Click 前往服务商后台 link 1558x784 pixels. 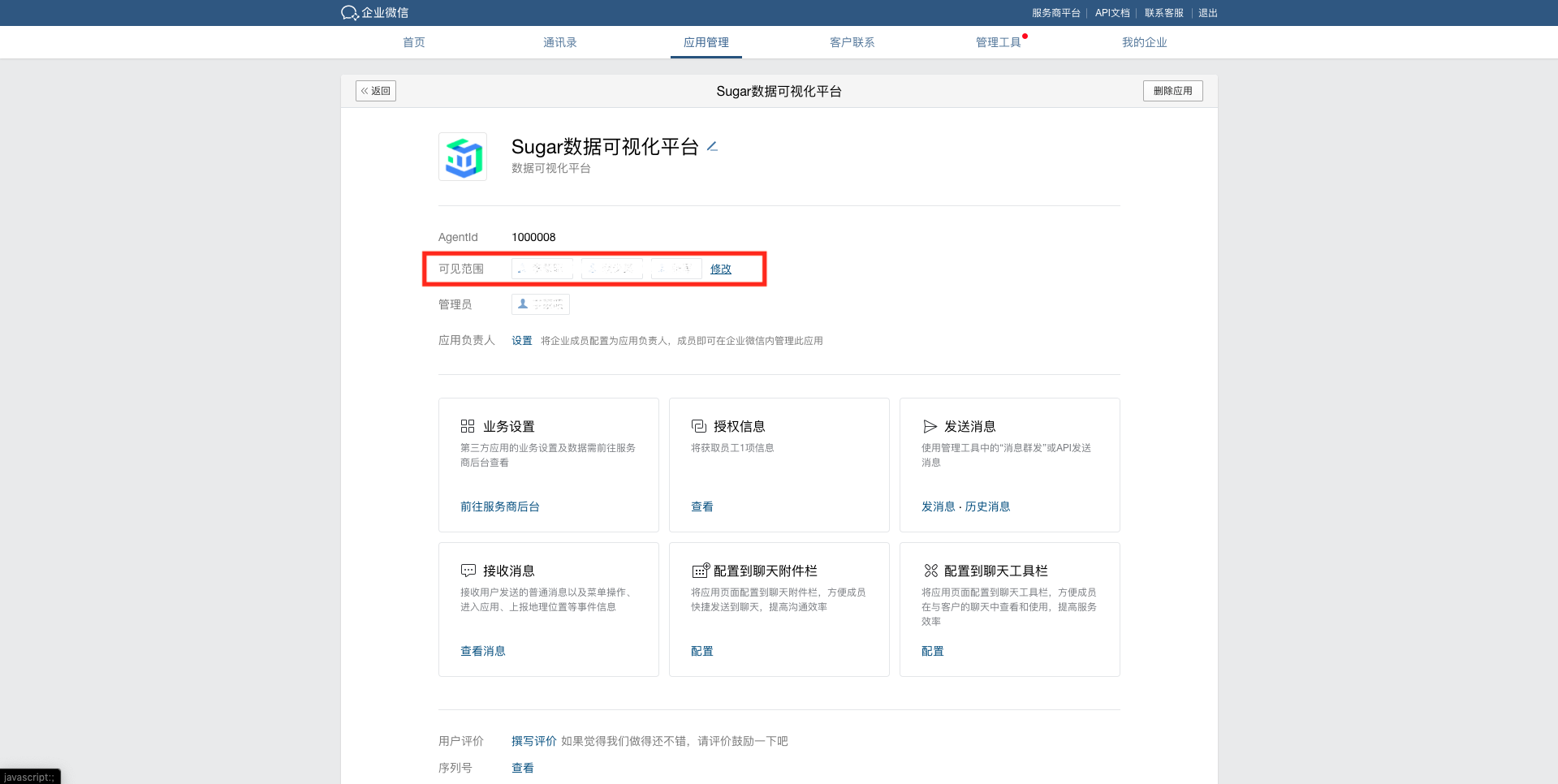[x=500, y=506]
